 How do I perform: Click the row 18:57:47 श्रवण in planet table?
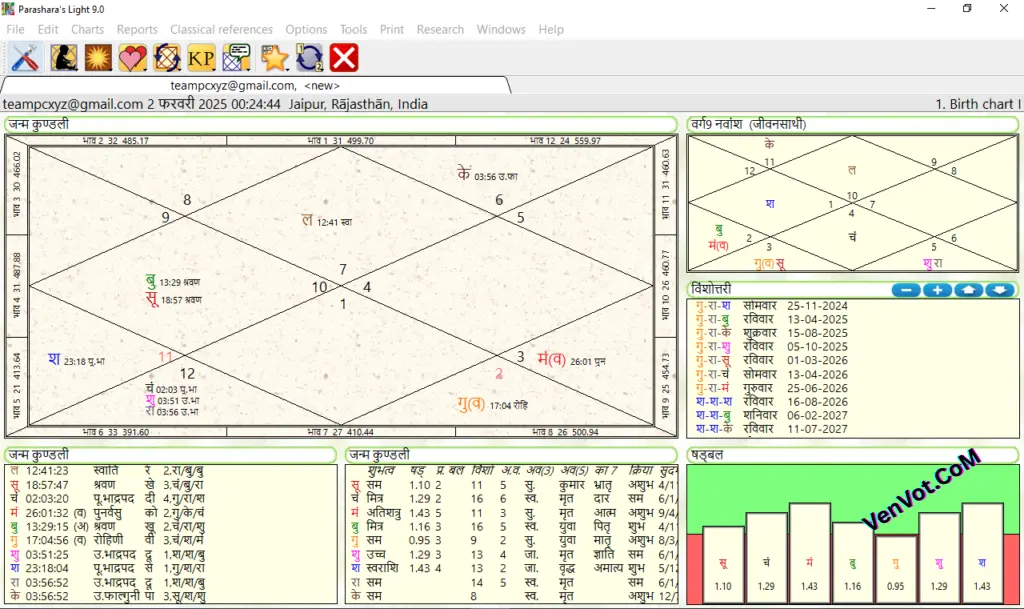(x=108, y=485)
